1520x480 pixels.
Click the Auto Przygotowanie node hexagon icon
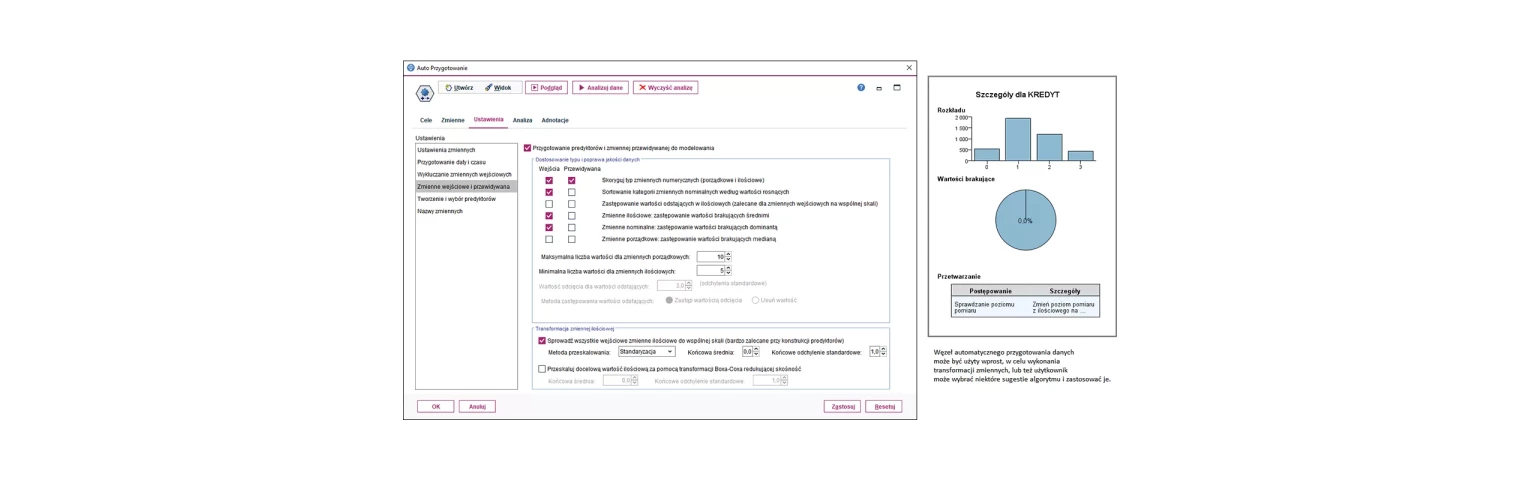425,93
